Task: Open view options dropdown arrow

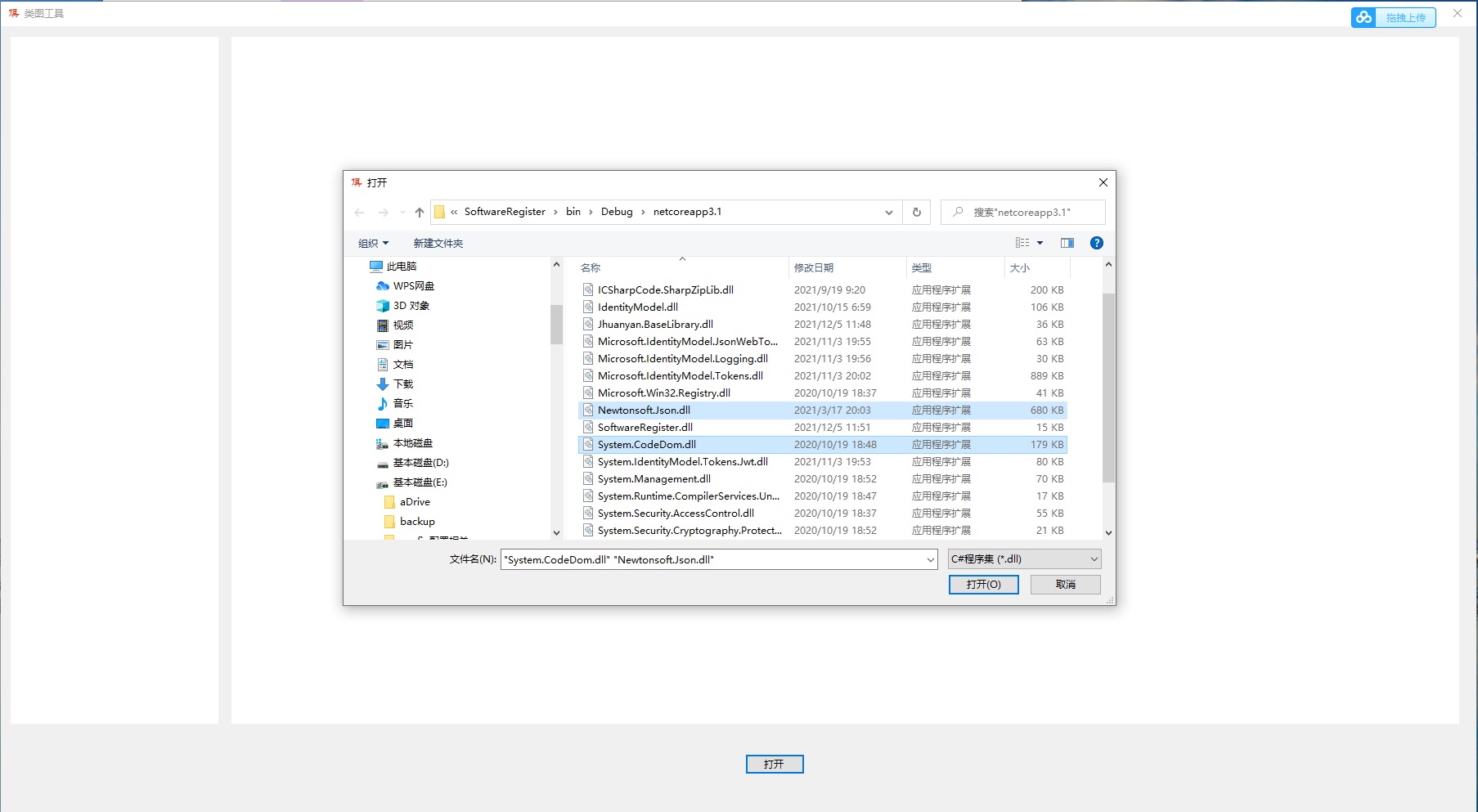Action: (x=1040, y=243)
